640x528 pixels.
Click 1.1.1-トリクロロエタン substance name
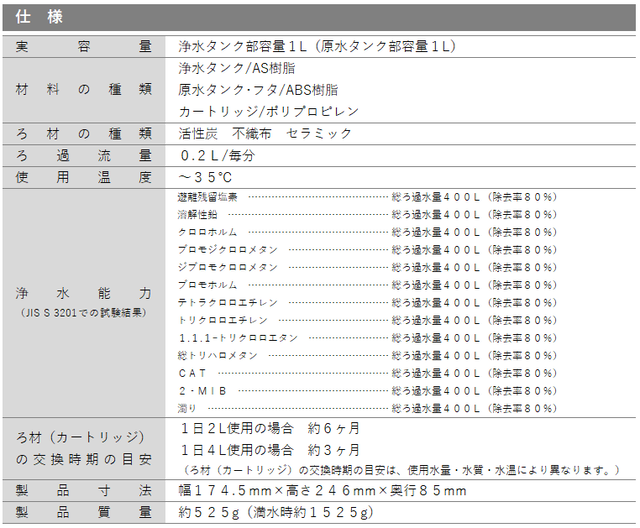pos(238,338)
